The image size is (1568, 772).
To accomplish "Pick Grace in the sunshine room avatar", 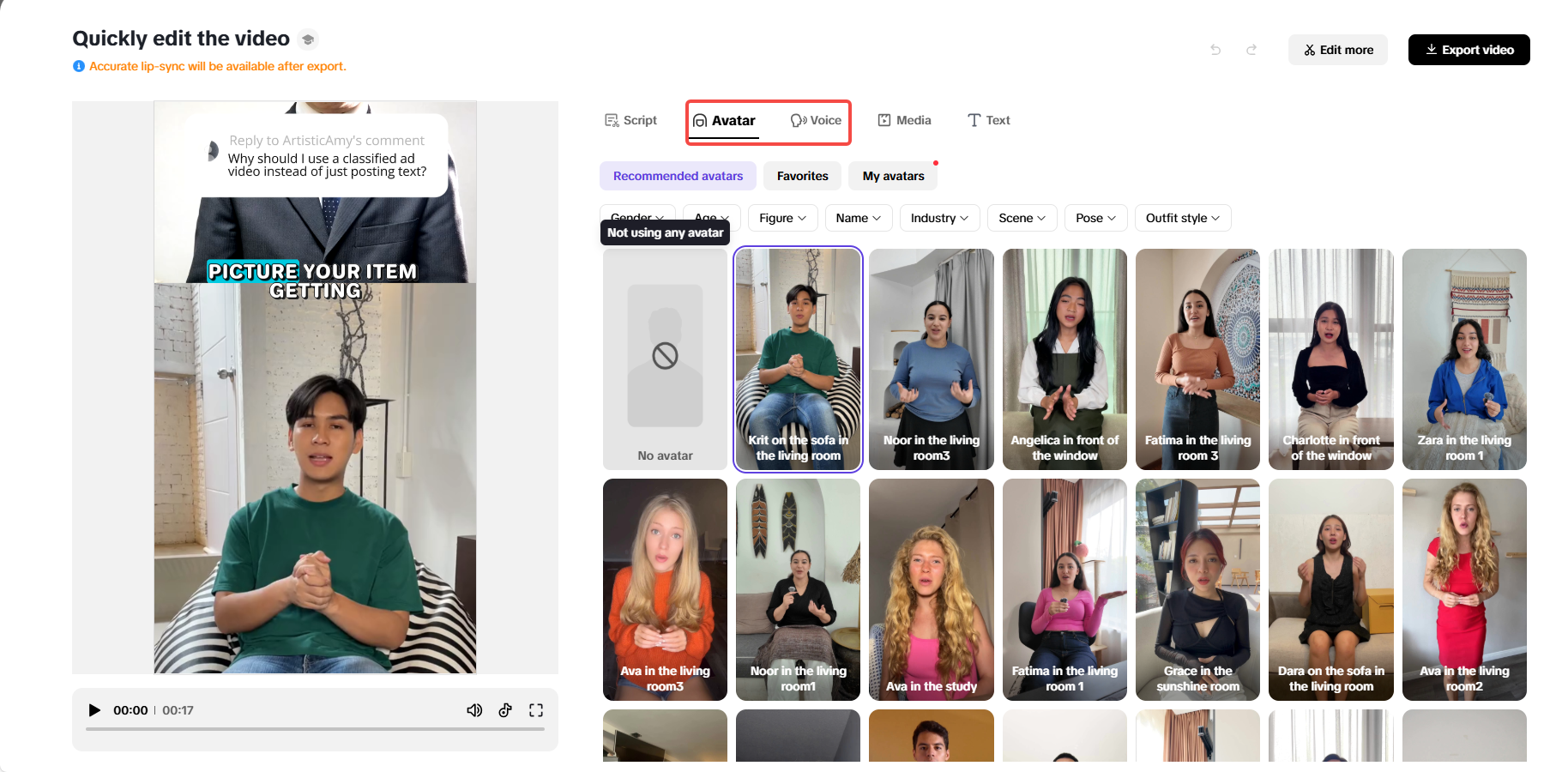I will tap(1197, 590).
